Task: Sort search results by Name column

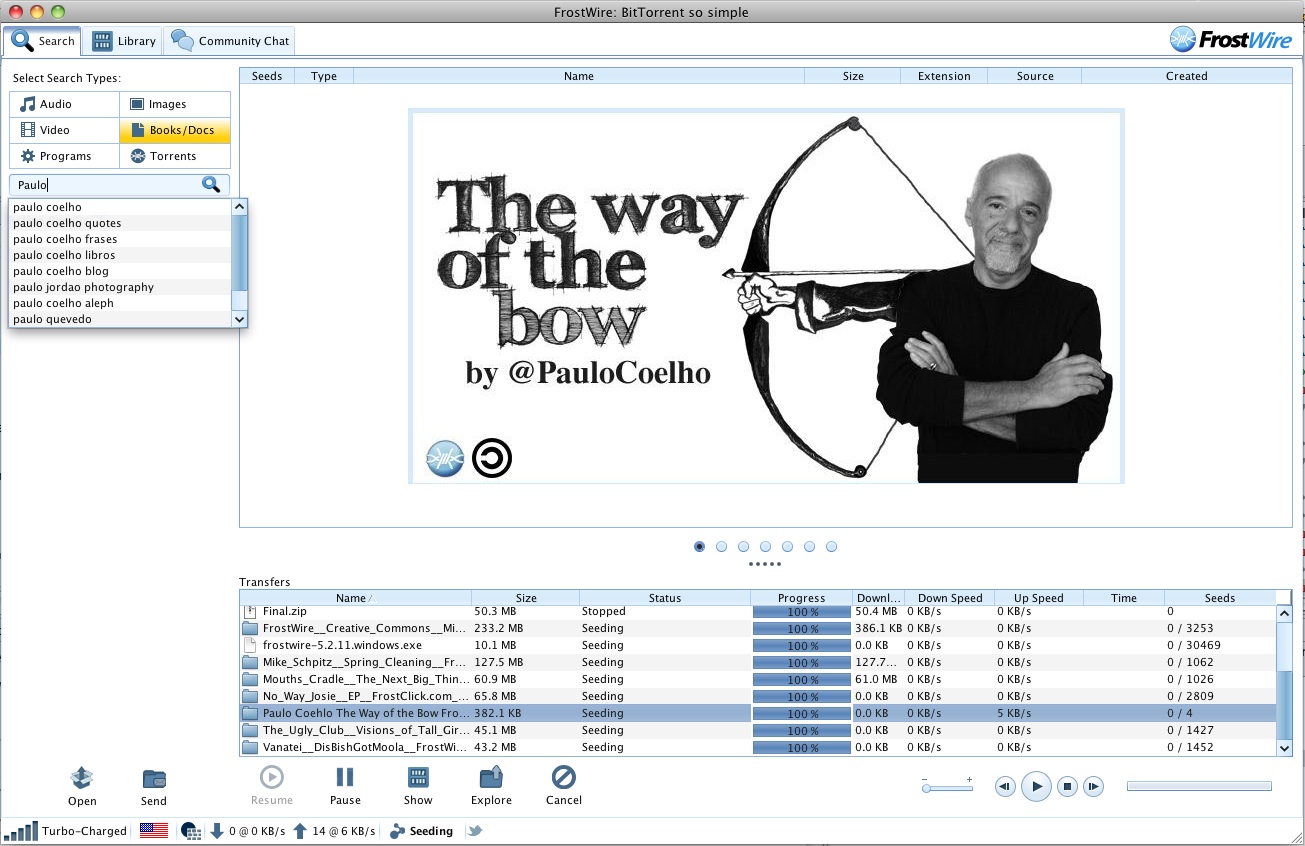Action: (x=579, y=76)
